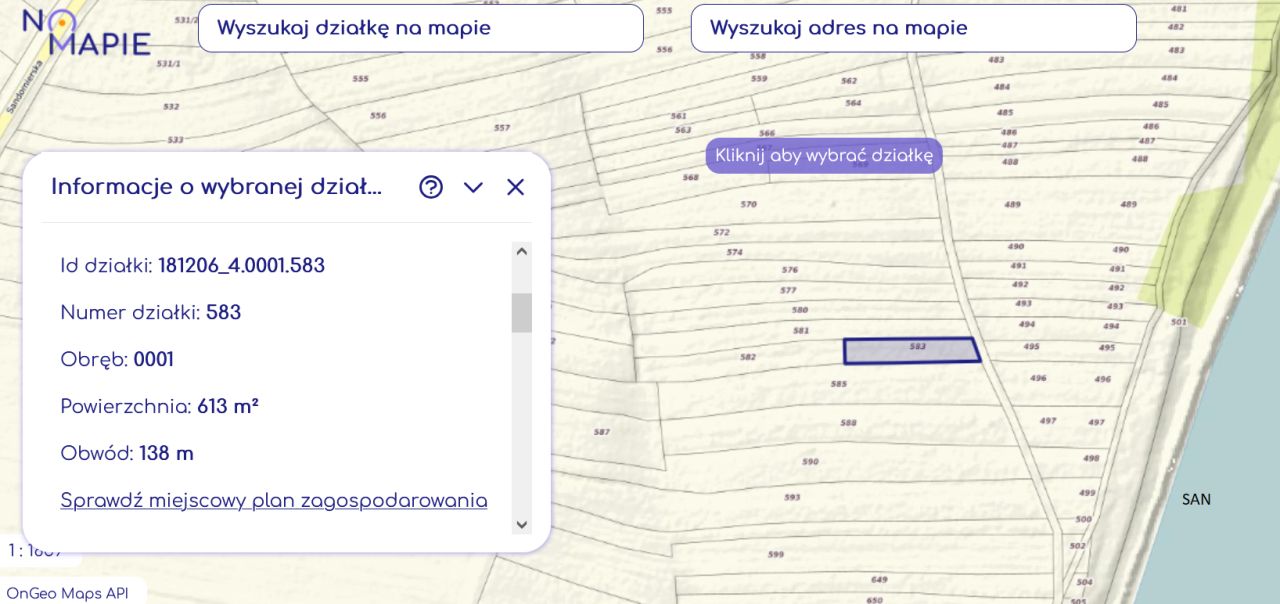Screen dimensions: 1280x604
Task: Click the 'OnGeo Maps API' attribution label
Action: click(67, 593)
